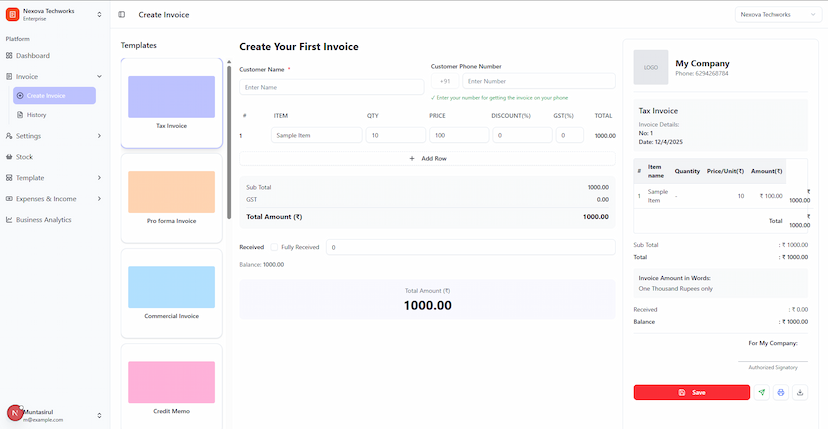
Task: Open the Nexova Techworks company dropdown
Action: point(777,15)
